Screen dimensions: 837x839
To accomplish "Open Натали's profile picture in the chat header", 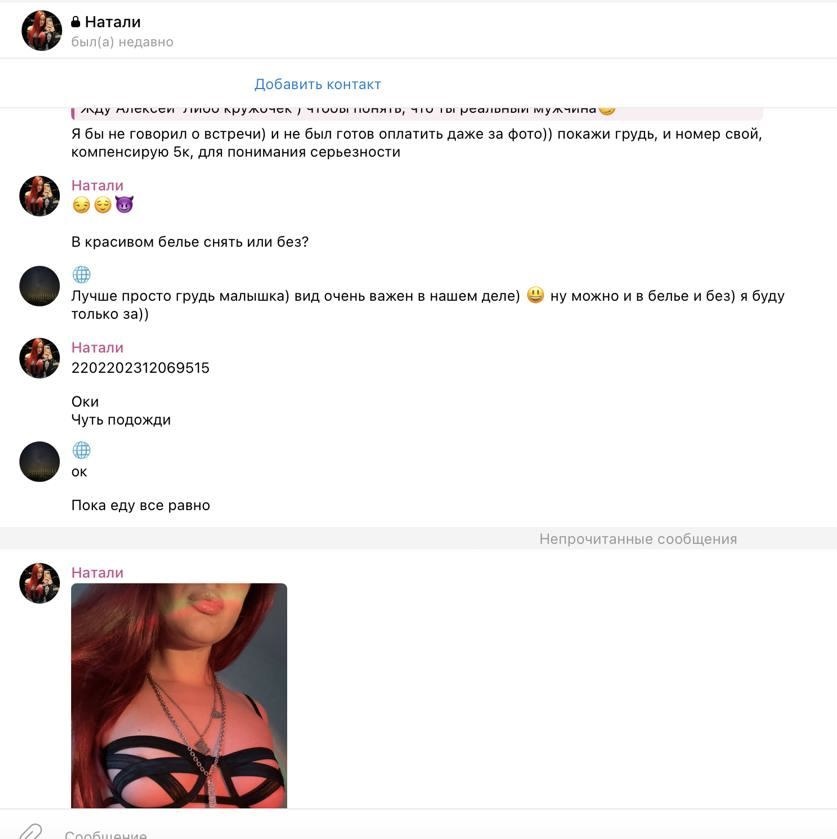I will pyautogui.click(x=42, y=30).
